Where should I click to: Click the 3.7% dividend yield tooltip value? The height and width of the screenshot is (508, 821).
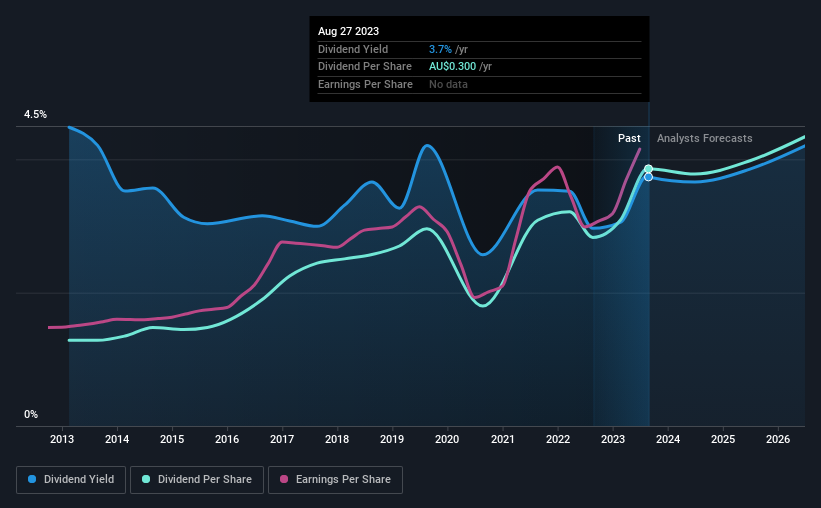coord(440,49)
